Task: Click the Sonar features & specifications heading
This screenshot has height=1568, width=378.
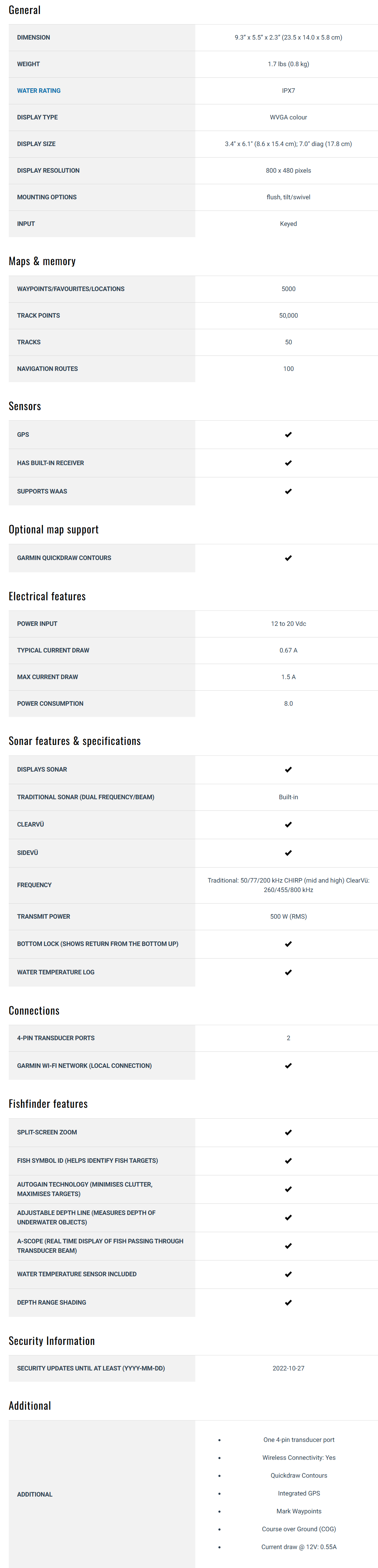Action: click(74, 741)
